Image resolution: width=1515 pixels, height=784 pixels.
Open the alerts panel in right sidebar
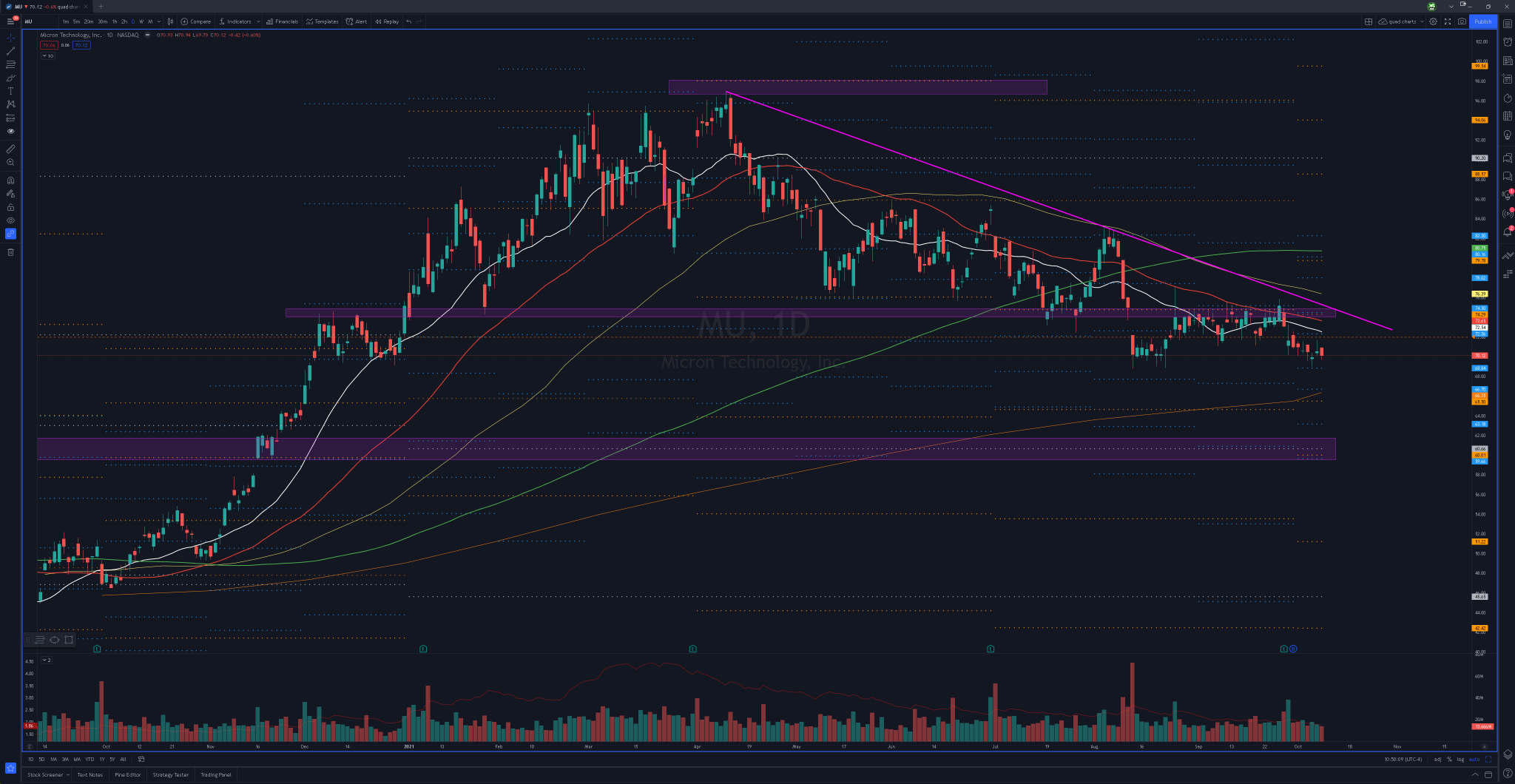(x=1508, y=42)
